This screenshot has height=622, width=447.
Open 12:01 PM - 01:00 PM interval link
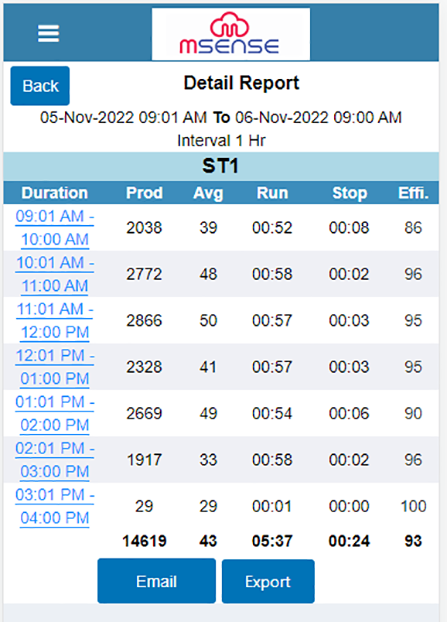coord(55,367)
